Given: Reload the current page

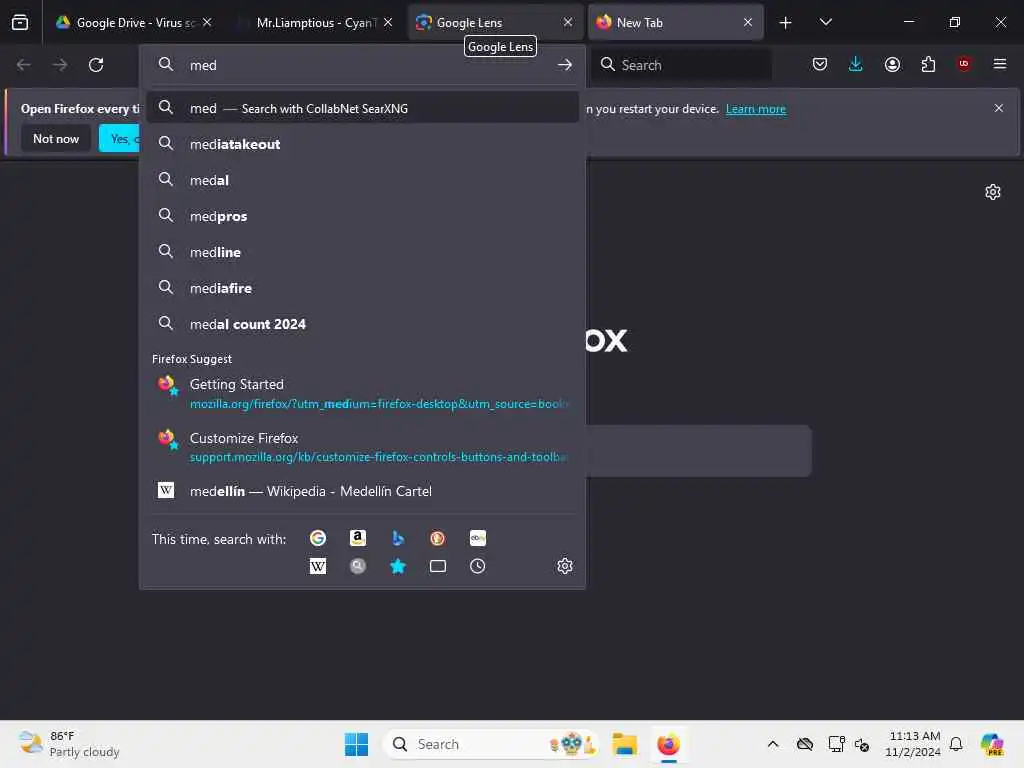Looking at the screenshot, I should point(96,65).
